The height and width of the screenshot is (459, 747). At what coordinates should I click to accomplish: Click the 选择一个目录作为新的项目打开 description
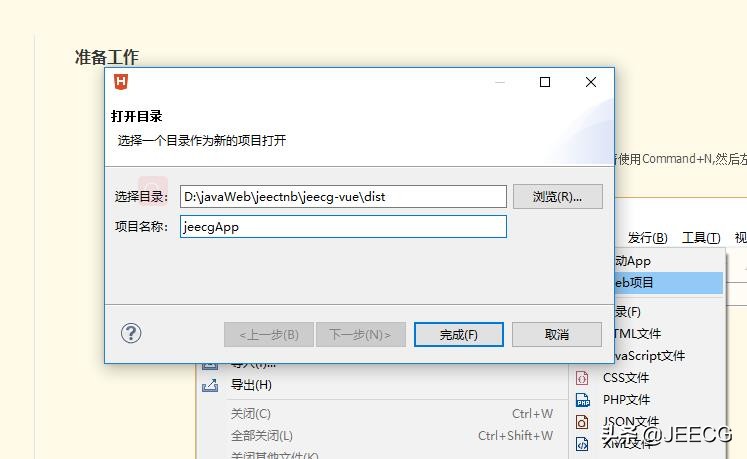[x=202, y=141]
